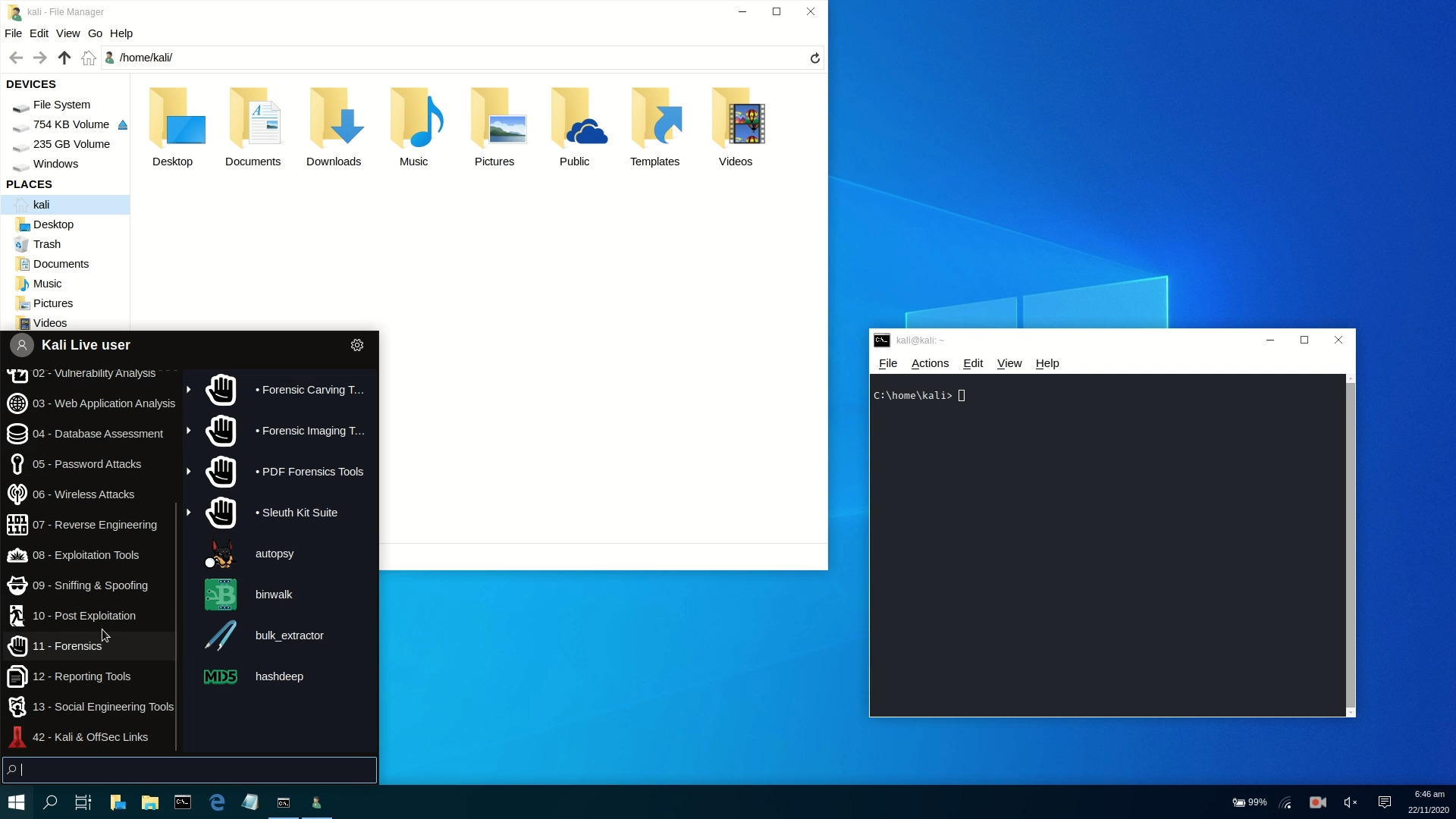Open the Public folder icon
Screen dimensions: 1456x819
tap(579, 118)
